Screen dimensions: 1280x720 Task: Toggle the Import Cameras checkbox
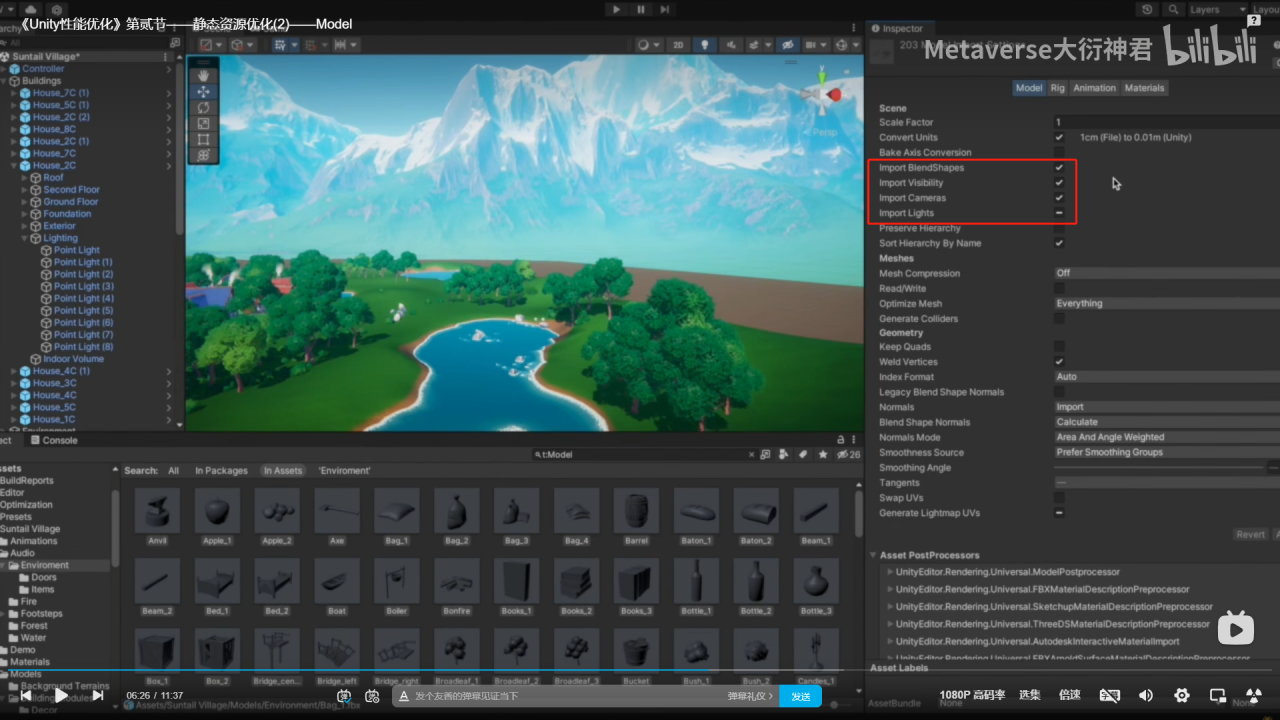coord(1059,198)
